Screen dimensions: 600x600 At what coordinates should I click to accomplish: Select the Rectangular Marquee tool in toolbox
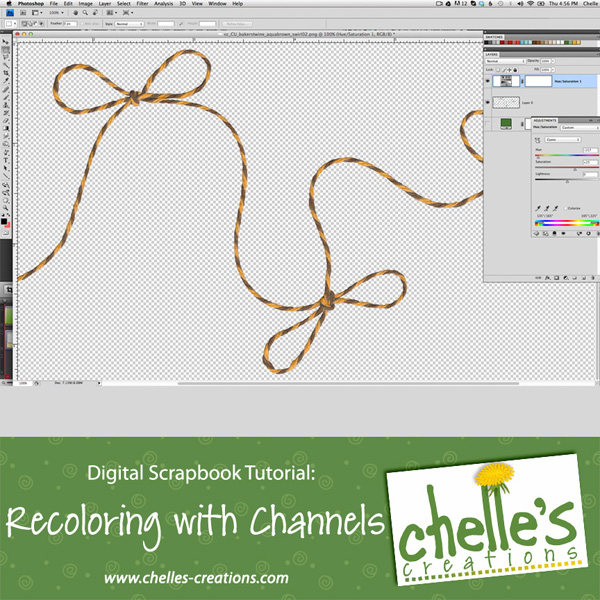[5, 49]
